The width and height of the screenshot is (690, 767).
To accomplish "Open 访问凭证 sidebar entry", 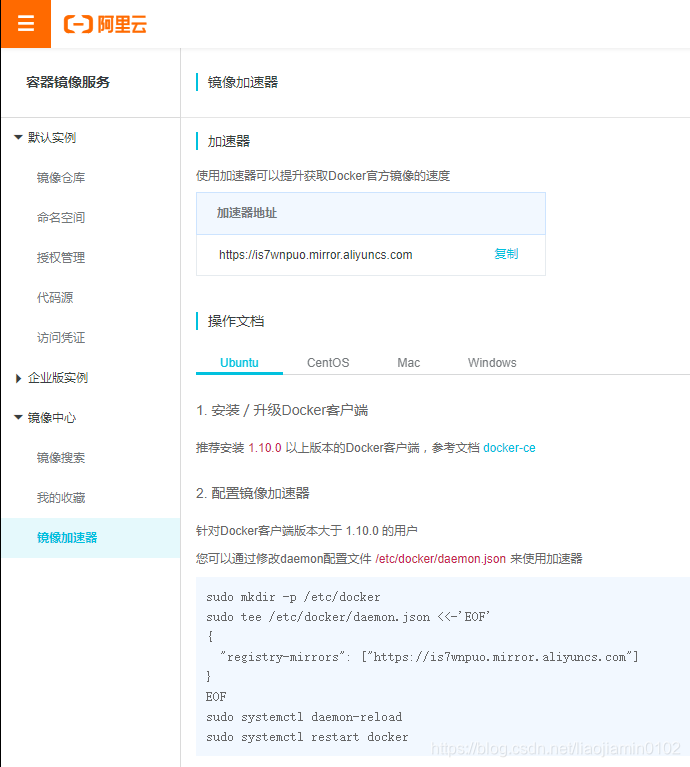I will [61, 338].
